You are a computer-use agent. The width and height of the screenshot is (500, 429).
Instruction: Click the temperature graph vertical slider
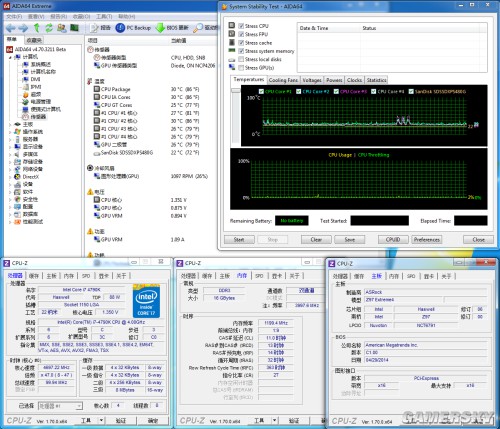coord(236,90)
